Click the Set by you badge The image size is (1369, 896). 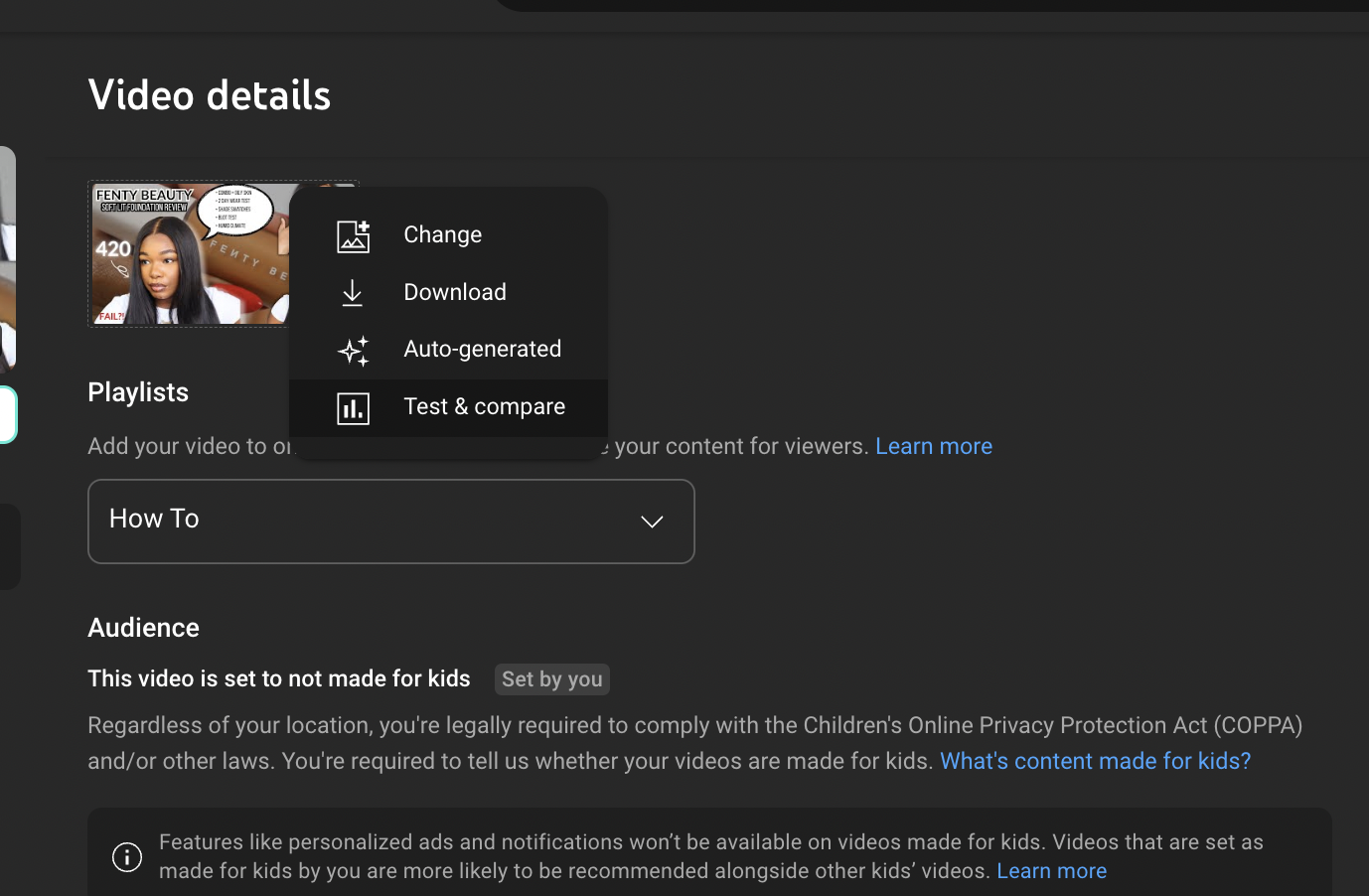551,679
